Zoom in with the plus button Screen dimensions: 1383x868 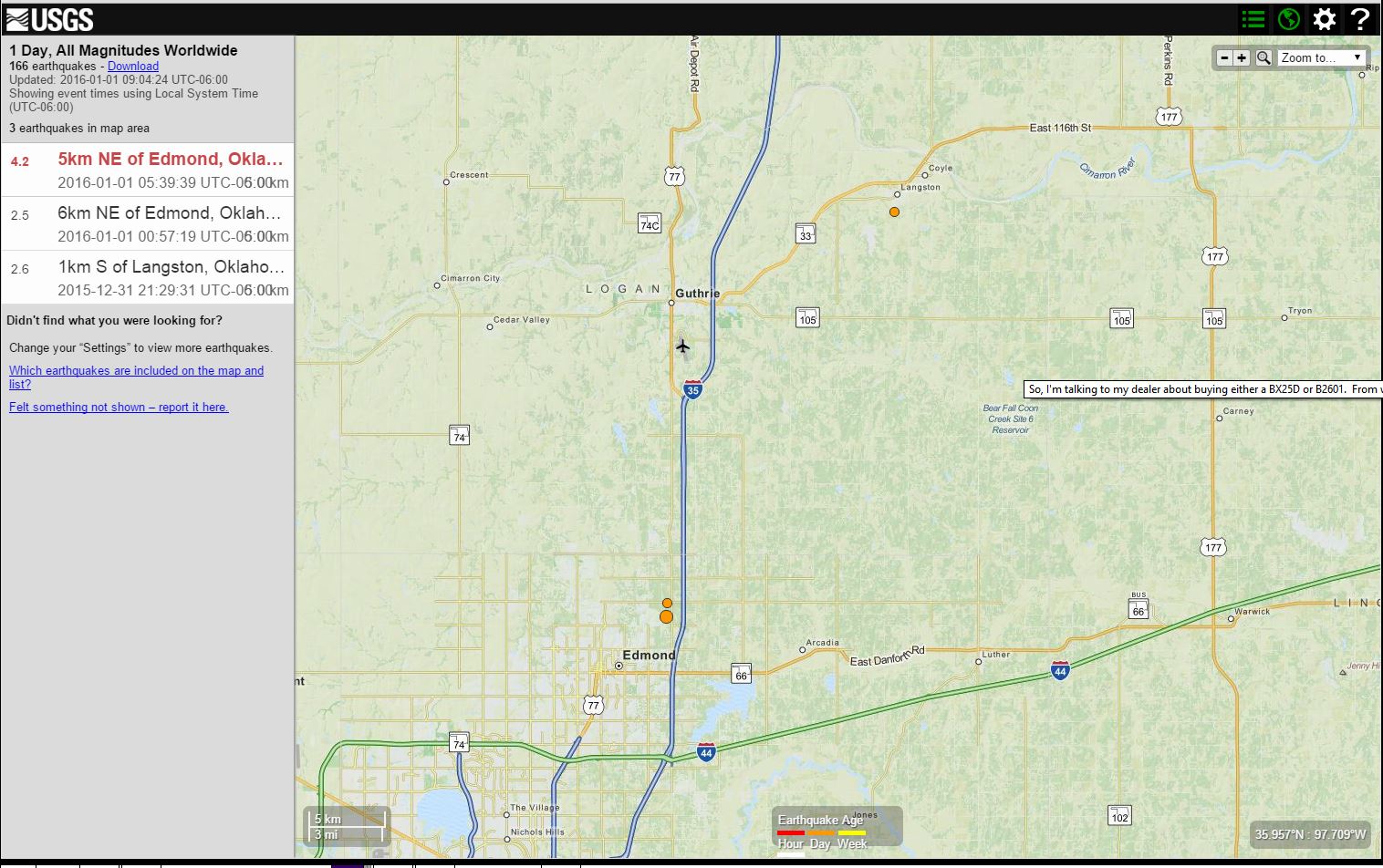[x=1242, y=58]
